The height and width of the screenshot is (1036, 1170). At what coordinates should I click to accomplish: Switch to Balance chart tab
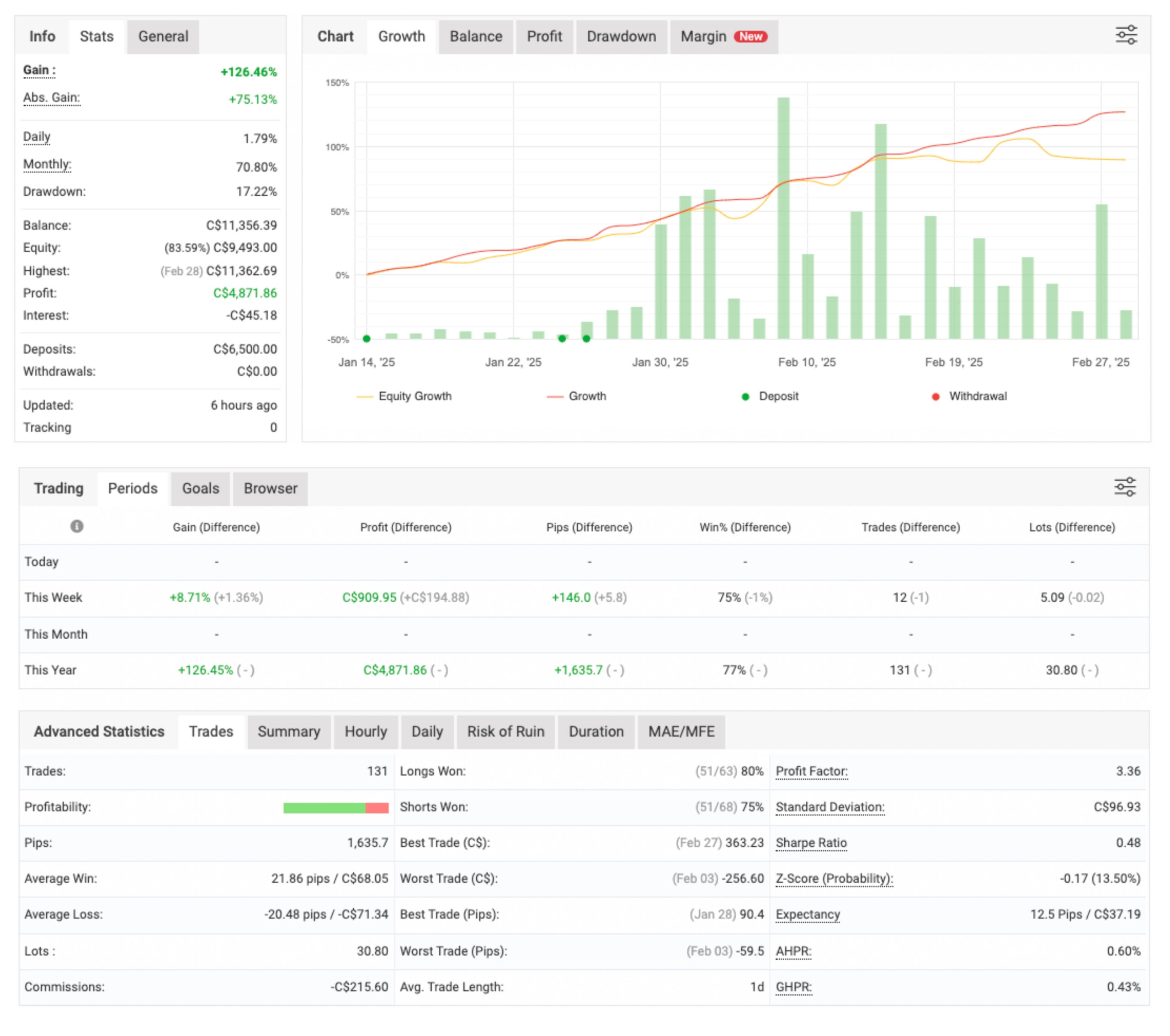click(x=475, y=37)
